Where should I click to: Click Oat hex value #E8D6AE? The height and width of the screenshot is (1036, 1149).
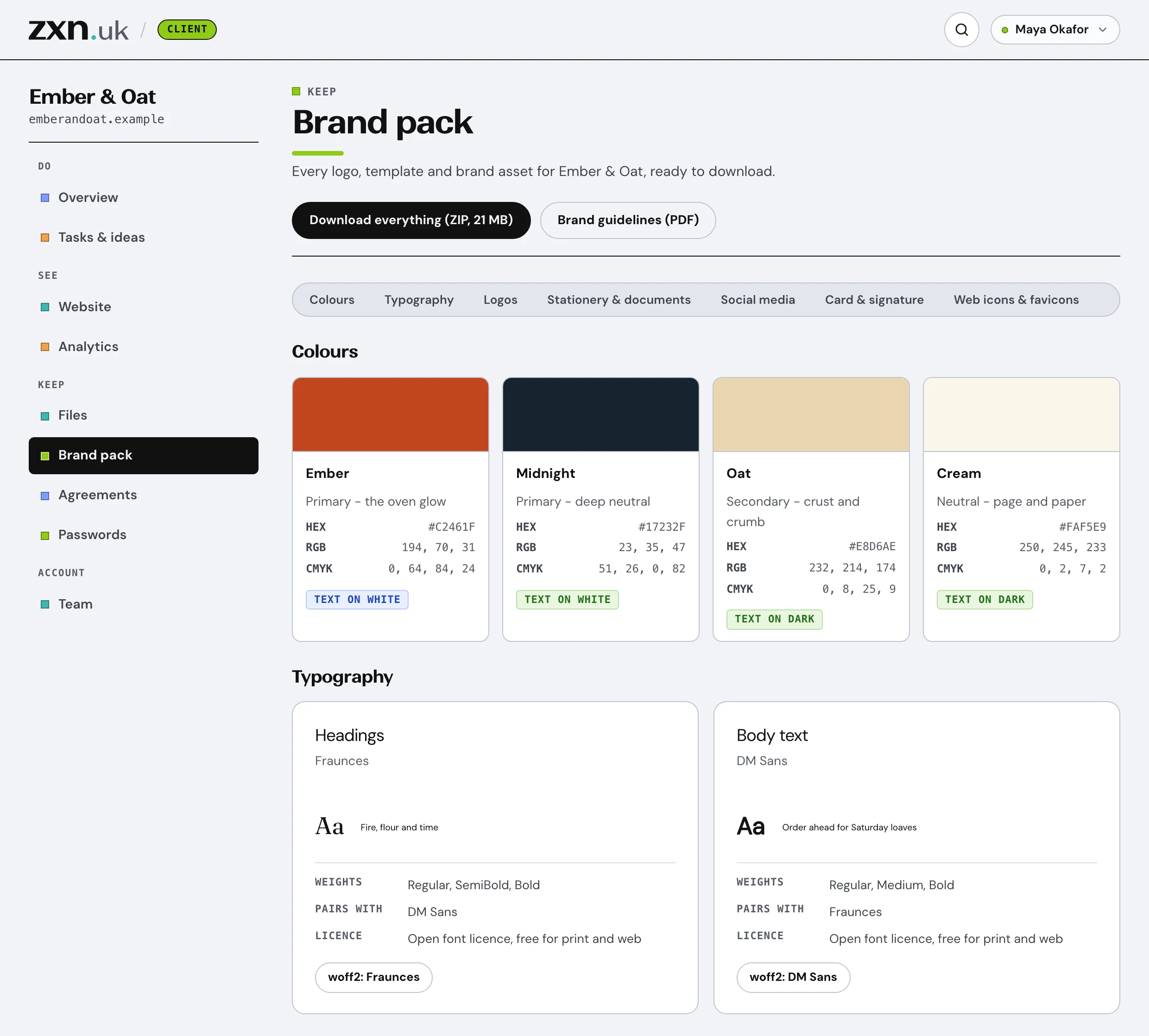click(x=872, y=546)
